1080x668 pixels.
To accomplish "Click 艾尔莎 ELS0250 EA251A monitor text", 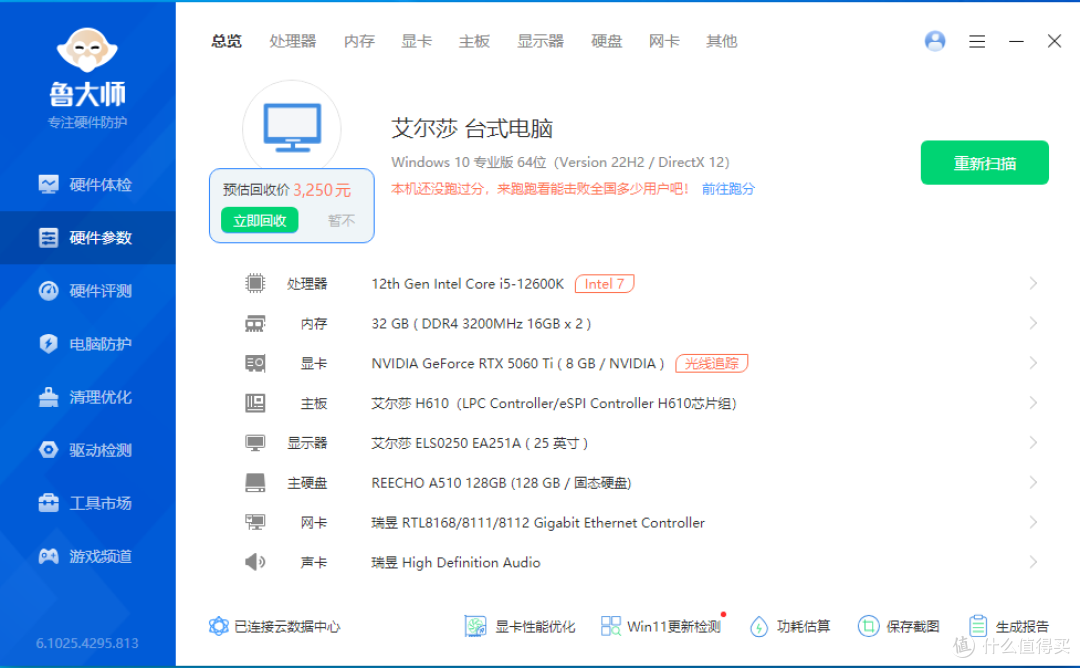I will tap(479, 443).
